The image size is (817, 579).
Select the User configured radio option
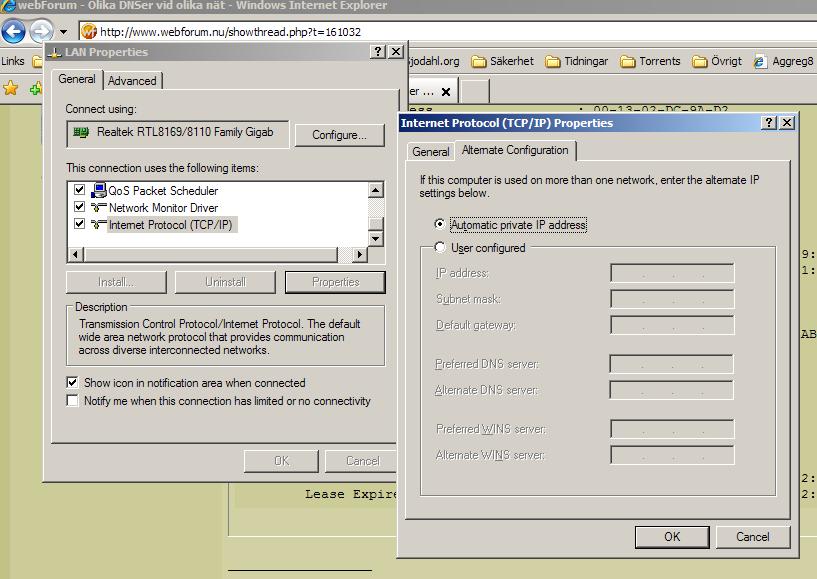440,247
